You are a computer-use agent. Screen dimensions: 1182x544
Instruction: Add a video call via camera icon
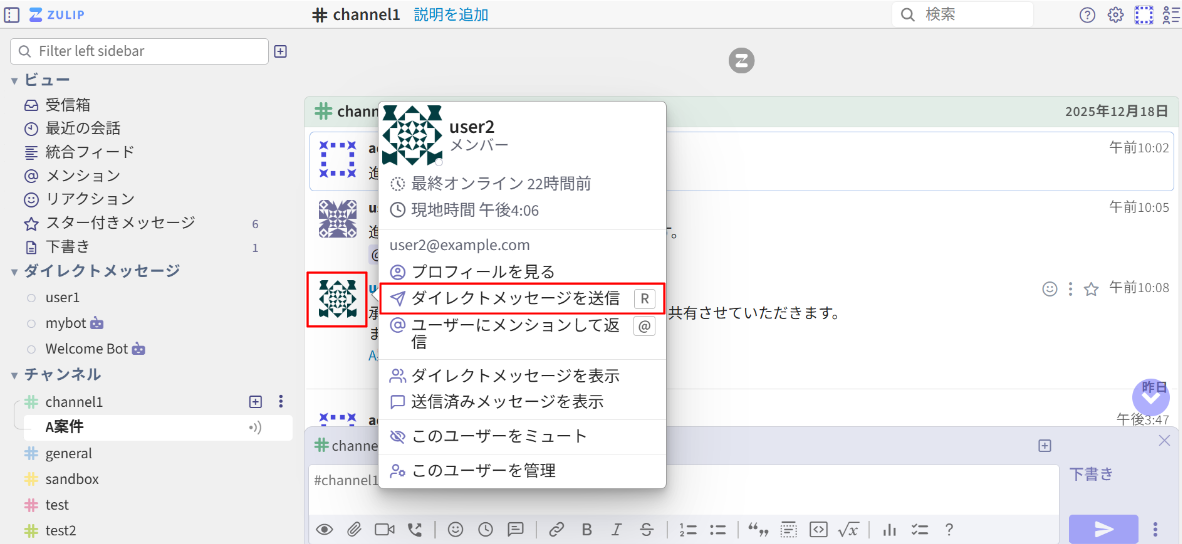(x=385, y=529)
